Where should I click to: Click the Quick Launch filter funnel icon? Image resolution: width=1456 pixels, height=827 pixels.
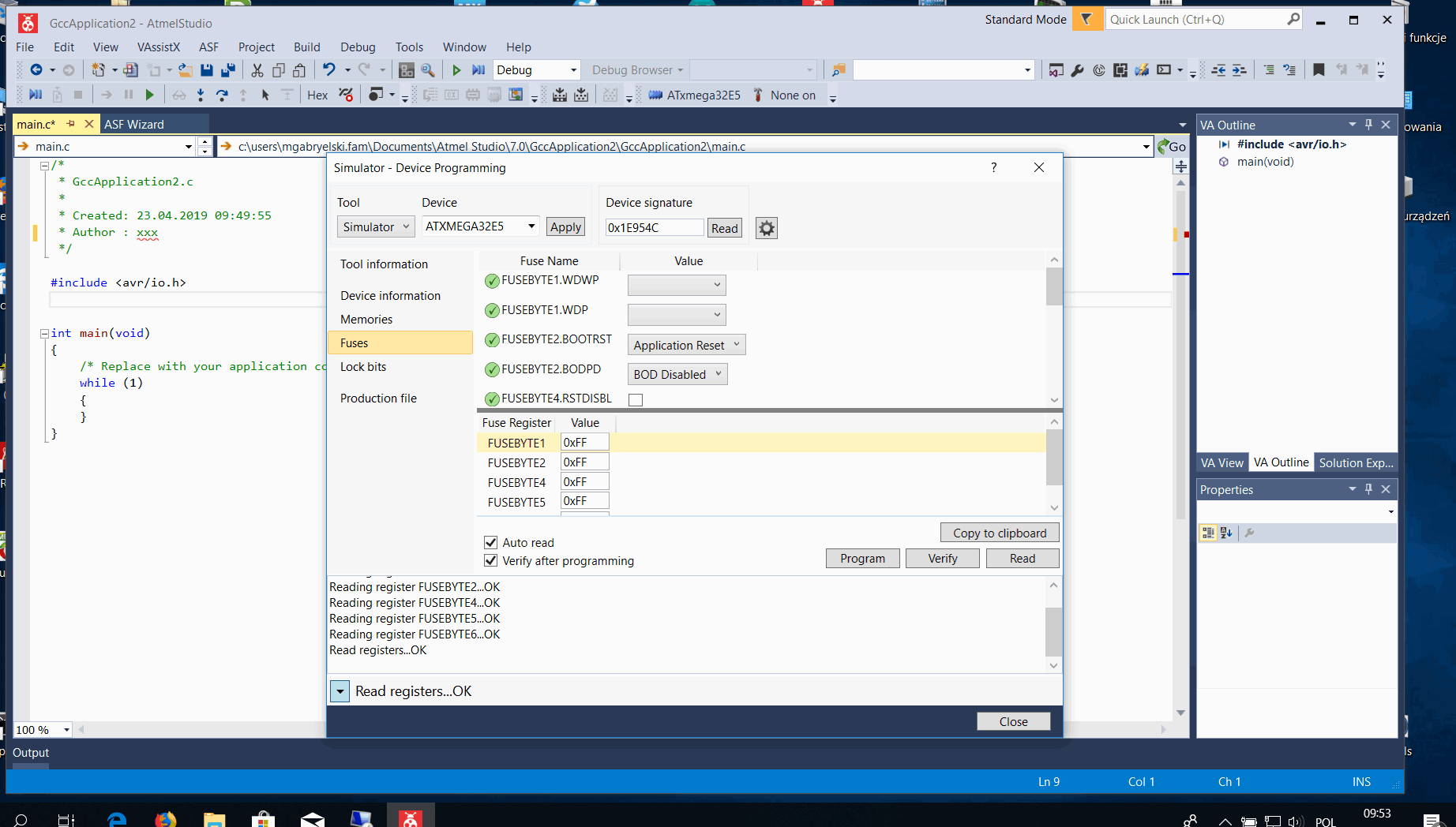(x=1086, y=20)
